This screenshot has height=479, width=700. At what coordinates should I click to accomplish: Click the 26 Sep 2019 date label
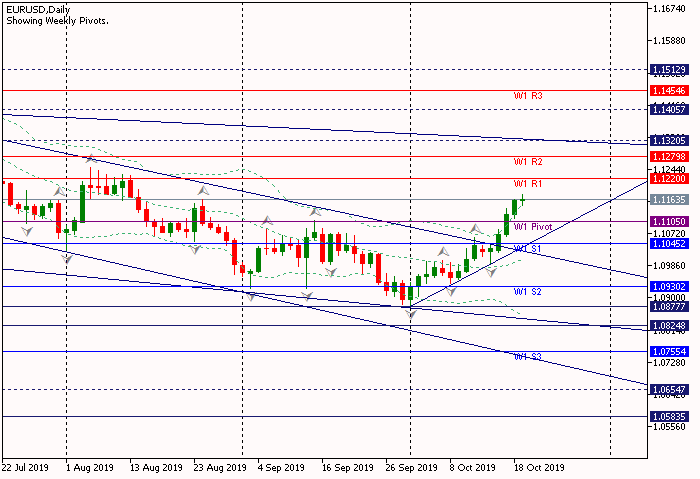pyautogui.click(x=410, y=467)
